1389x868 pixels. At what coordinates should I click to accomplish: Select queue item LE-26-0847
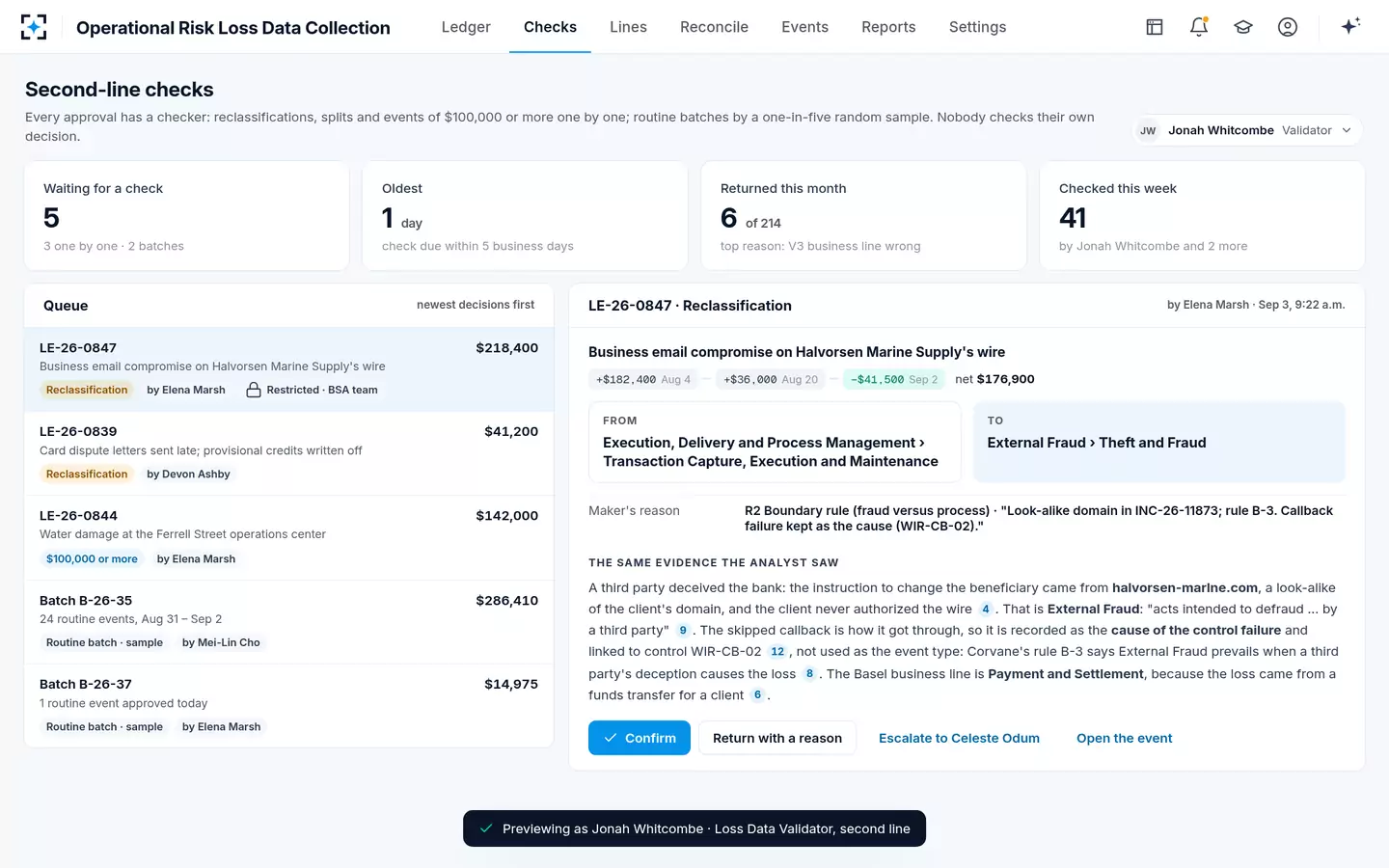tap(289, 369)
